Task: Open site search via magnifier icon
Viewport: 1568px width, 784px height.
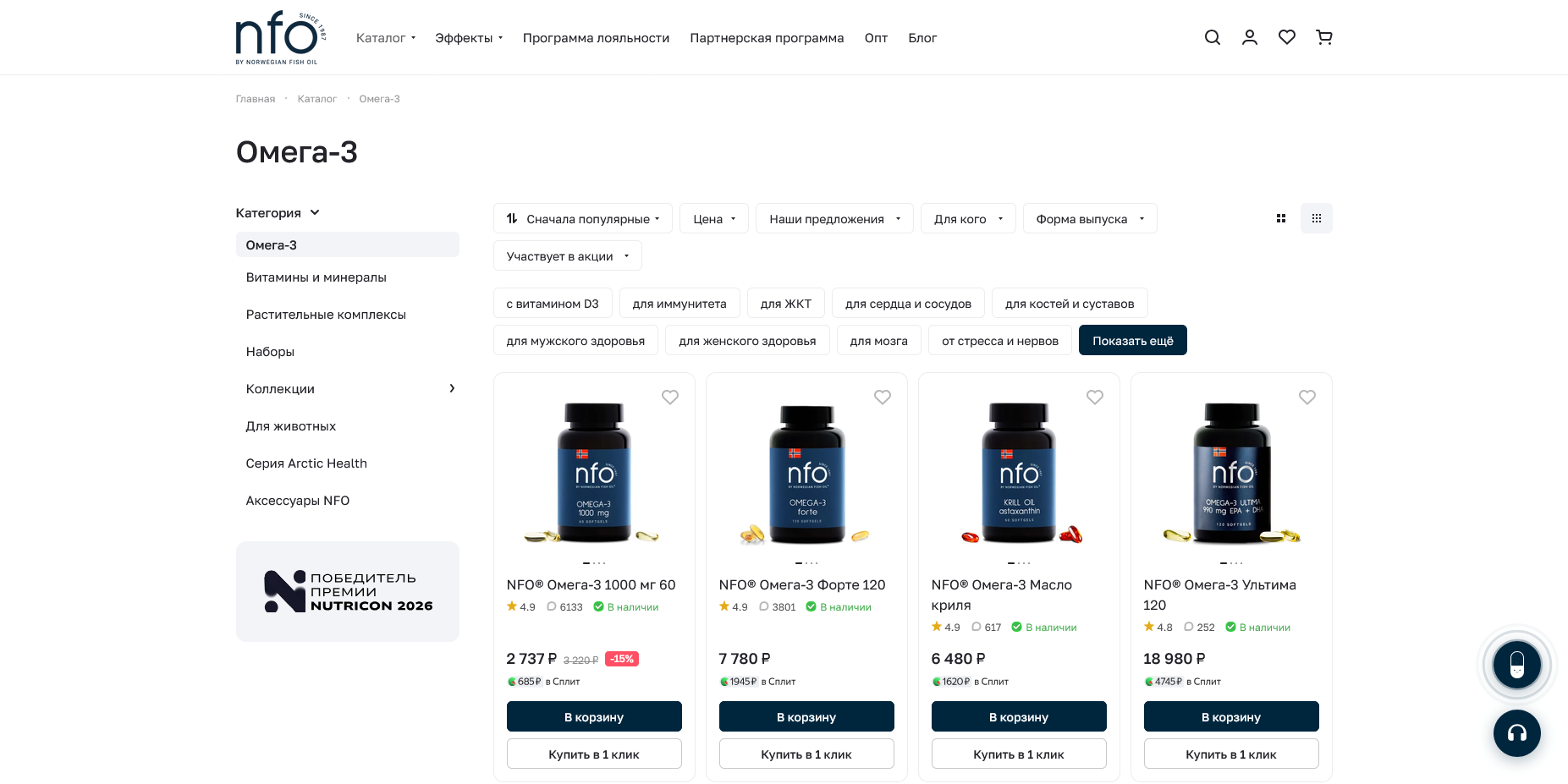Action: point(1213,37)
